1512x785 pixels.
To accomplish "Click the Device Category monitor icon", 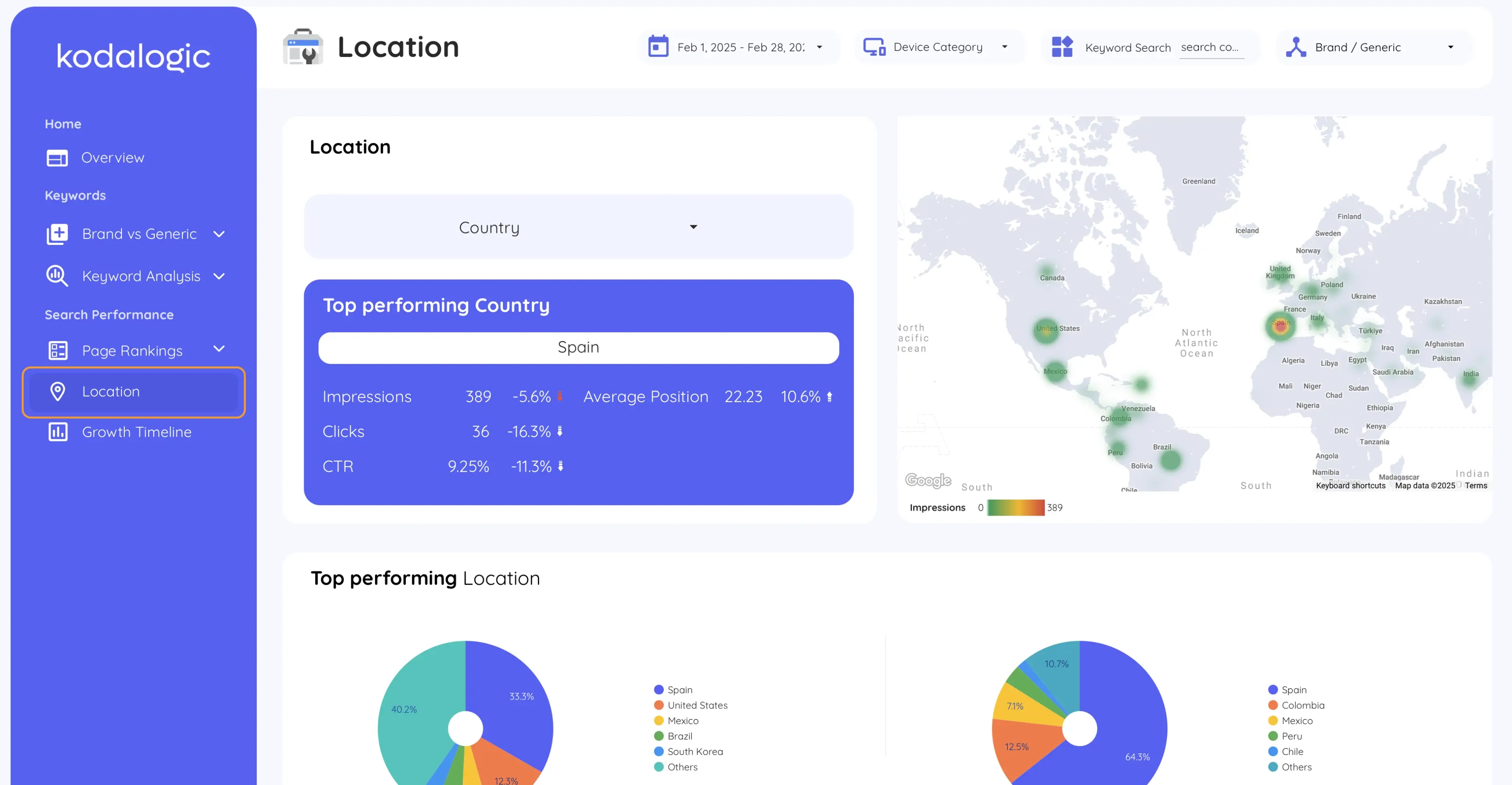I will (874, 47).
